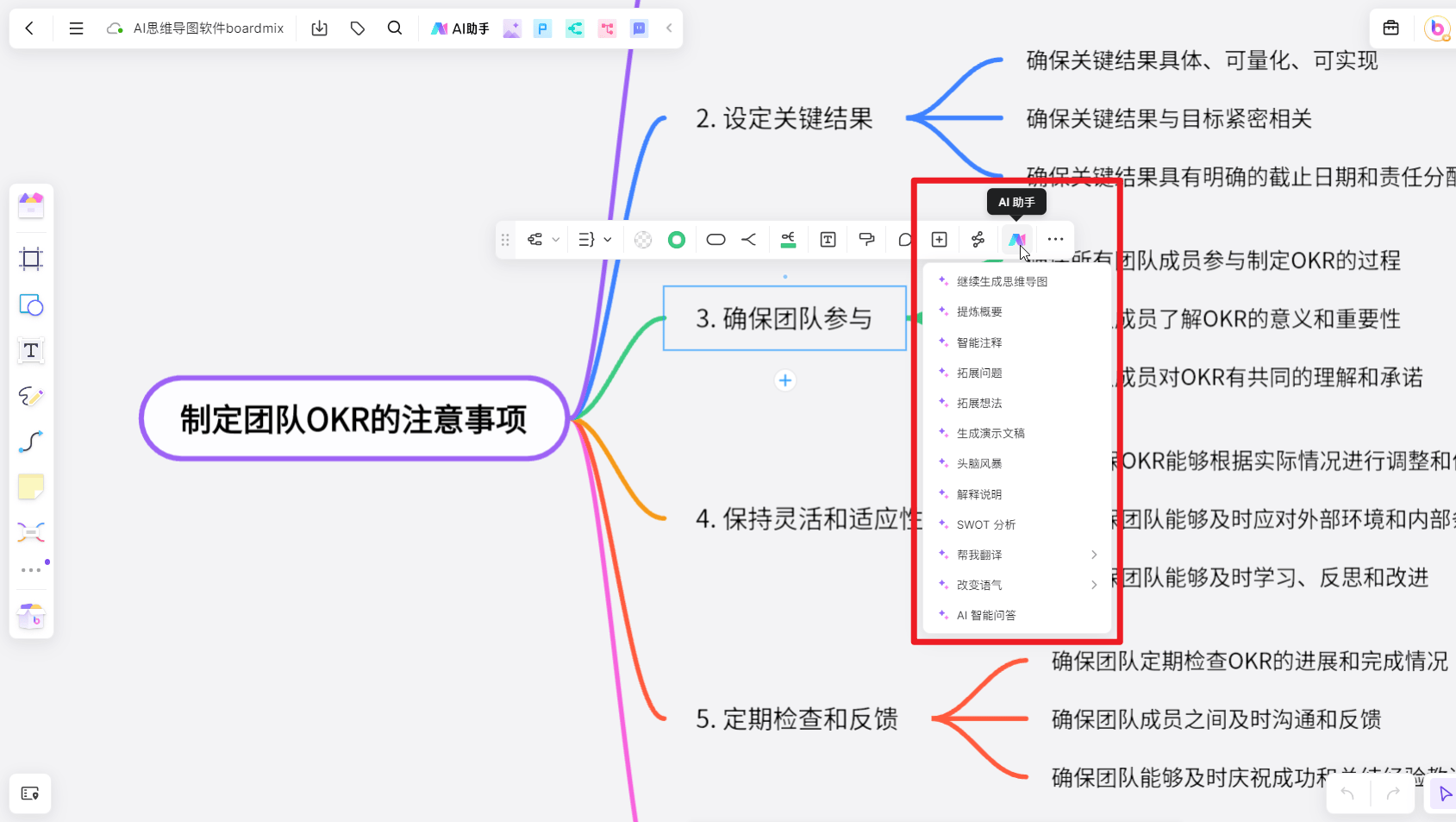The width and height of the screenshot is (1456, 822).
Task: Click the format painter icon in node toolbar
Action: pos(866,240)
